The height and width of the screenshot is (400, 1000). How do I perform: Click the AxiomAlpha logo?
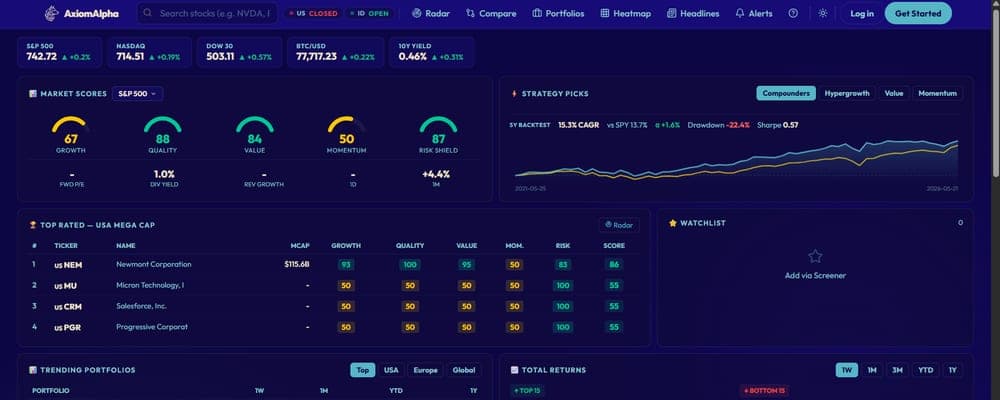click(82, 13)
